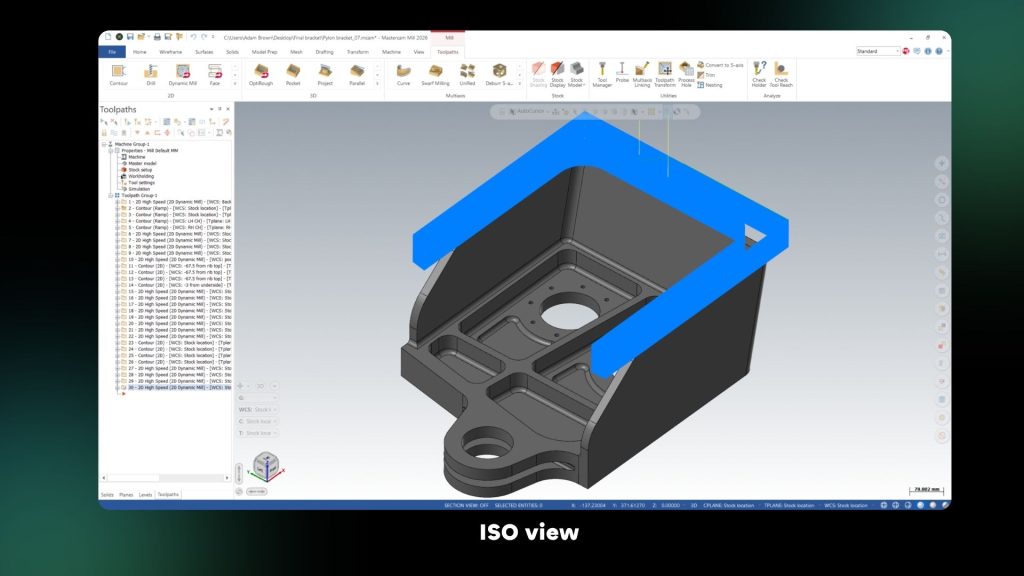Open Multiaxis Linking
The width and height of the screenshot is (1024, 576).
[x=642, y=74]
